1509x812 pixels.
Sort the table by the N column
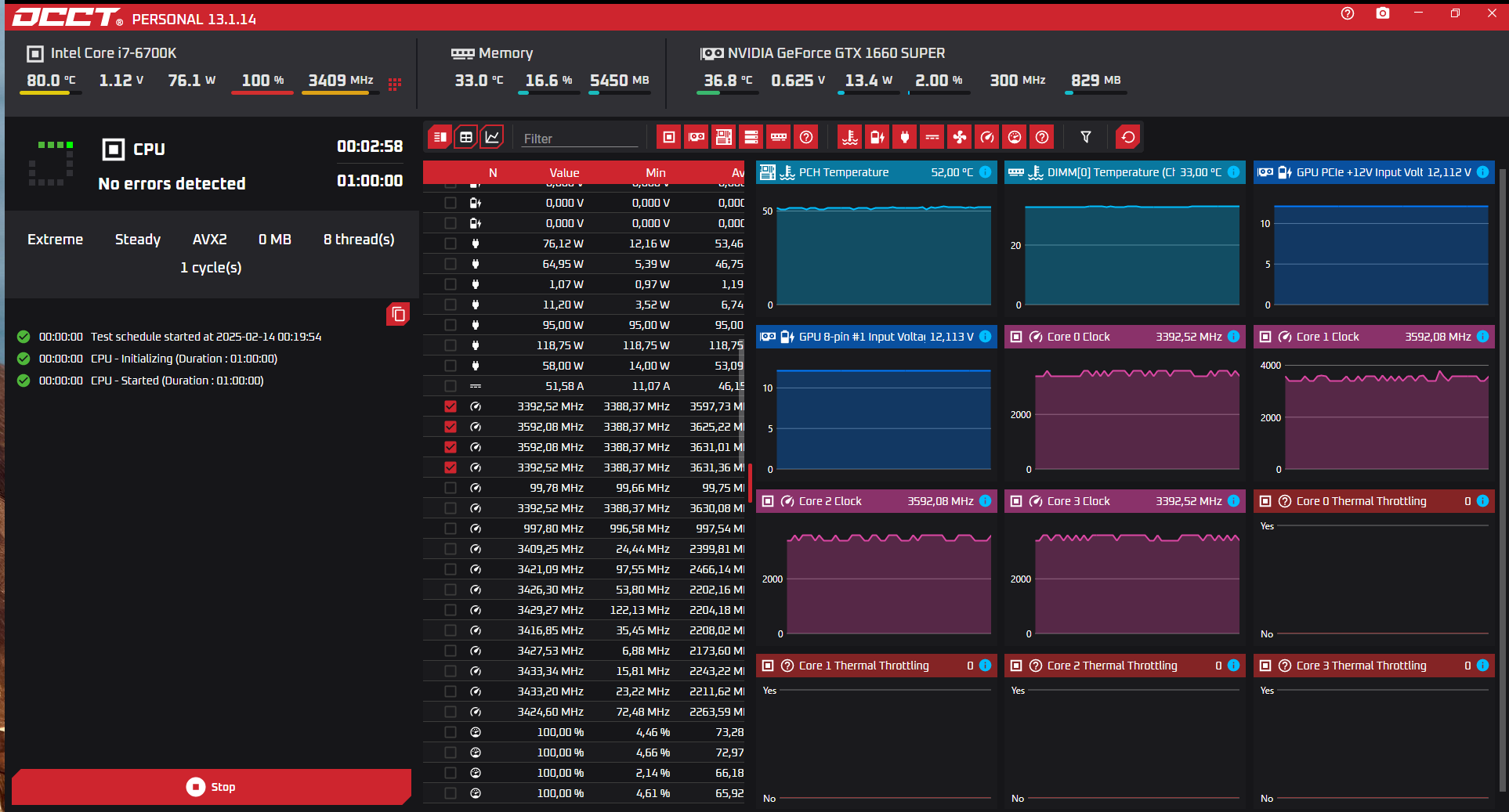493,172
